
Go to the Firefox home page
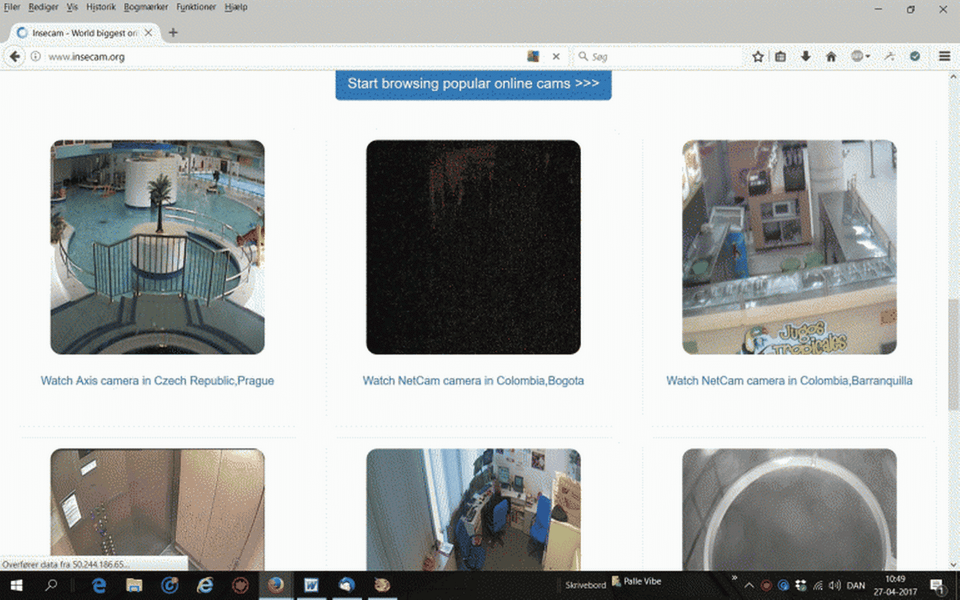click(x=830, y=57)
